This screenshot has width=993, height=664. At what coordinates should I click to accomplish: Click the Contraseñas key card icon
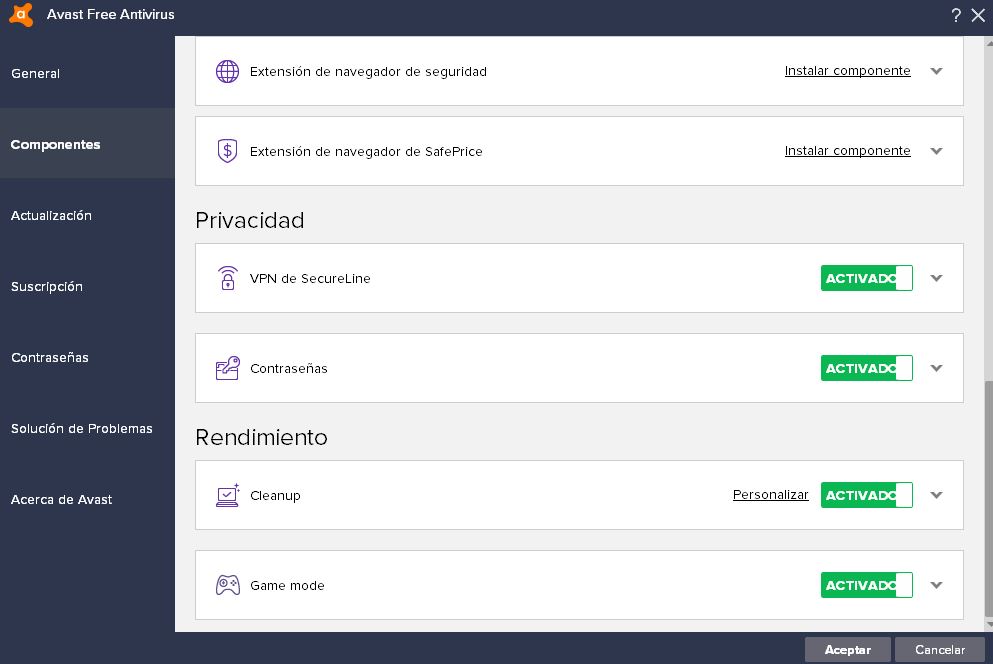[x=227, y=368]
